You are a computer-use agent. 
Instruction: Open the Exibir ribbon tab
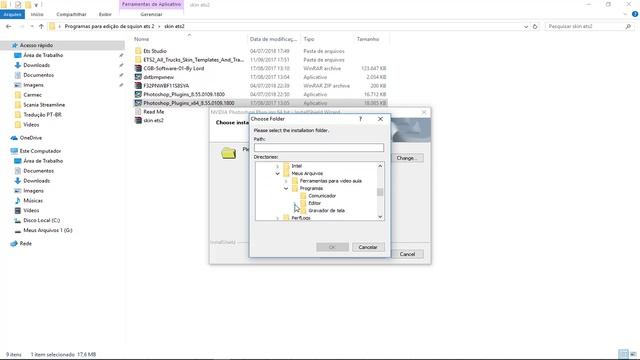pyautogui.click(x=105, y=14)
